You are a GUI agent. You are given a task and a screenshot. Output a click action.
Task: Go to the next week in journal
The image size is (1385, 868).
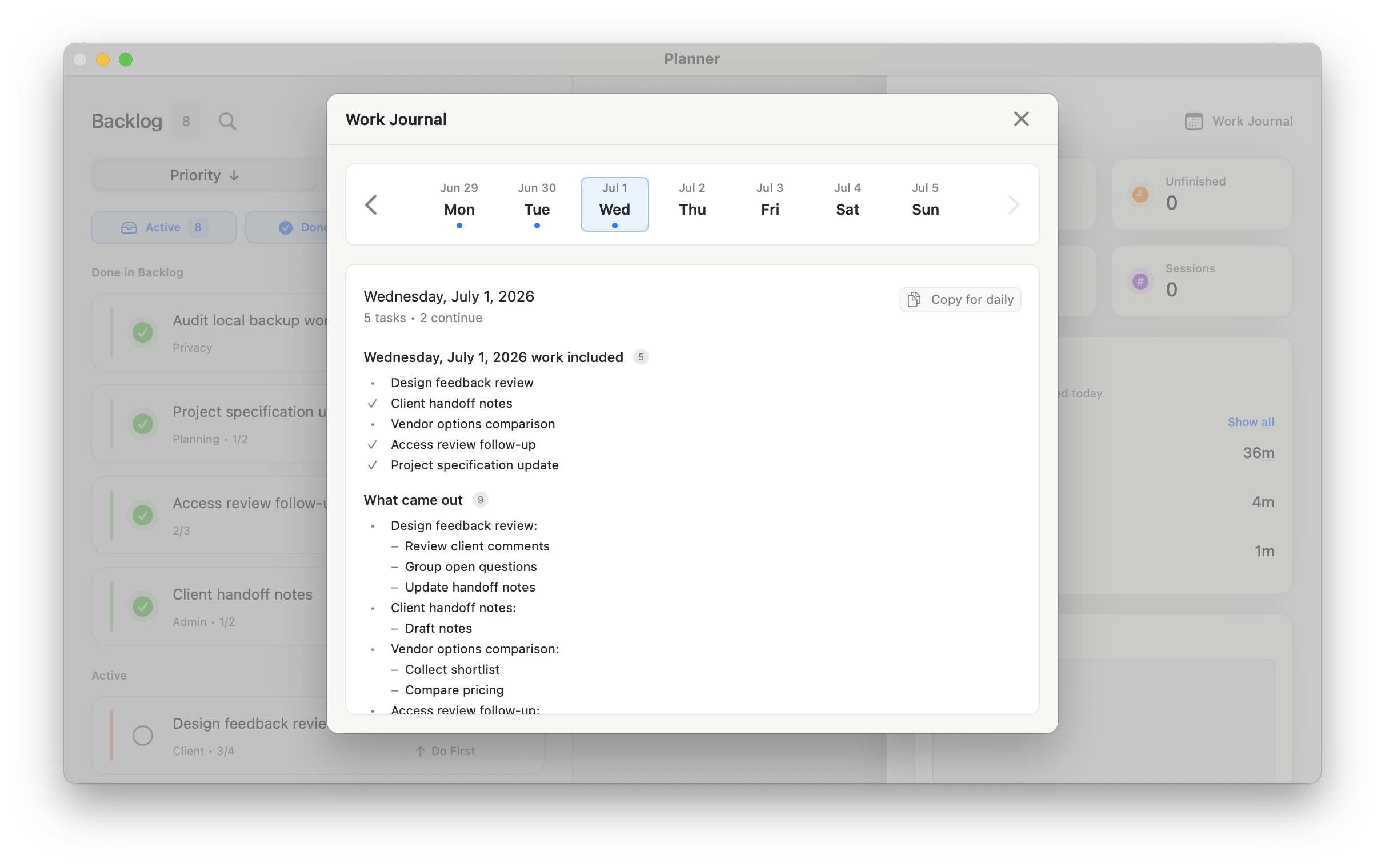1014,205
